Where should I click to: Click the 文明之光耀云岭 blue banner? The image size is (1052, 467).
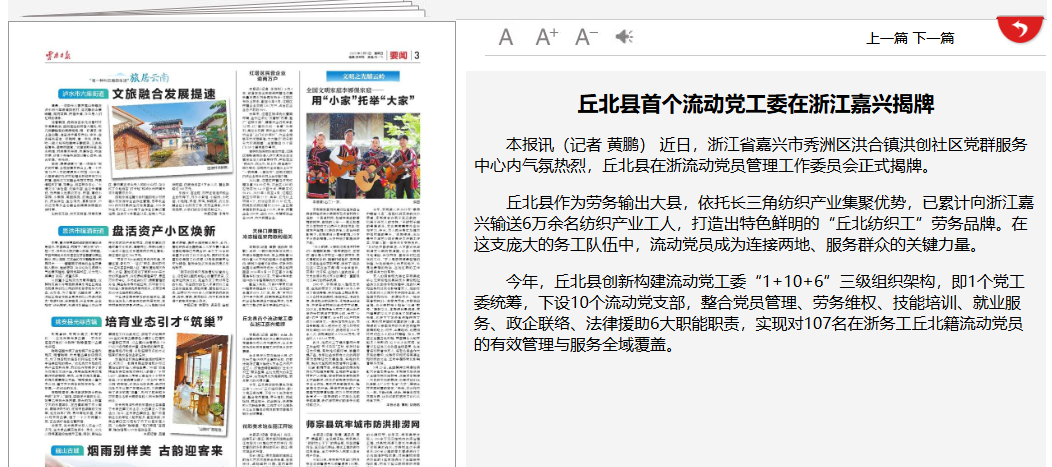(363, 76)
